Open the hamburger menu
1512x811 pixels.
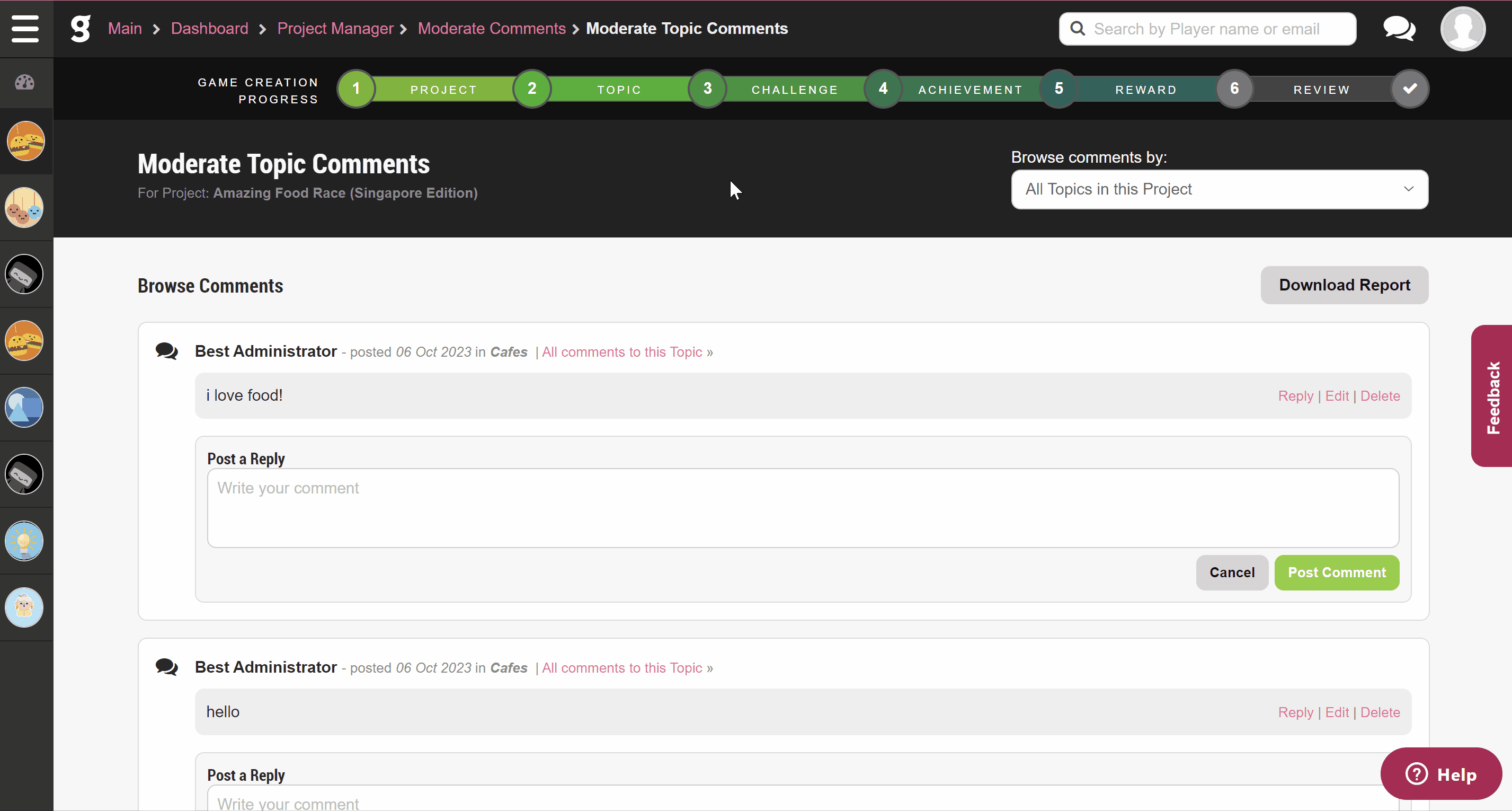[x=25, y=29]
